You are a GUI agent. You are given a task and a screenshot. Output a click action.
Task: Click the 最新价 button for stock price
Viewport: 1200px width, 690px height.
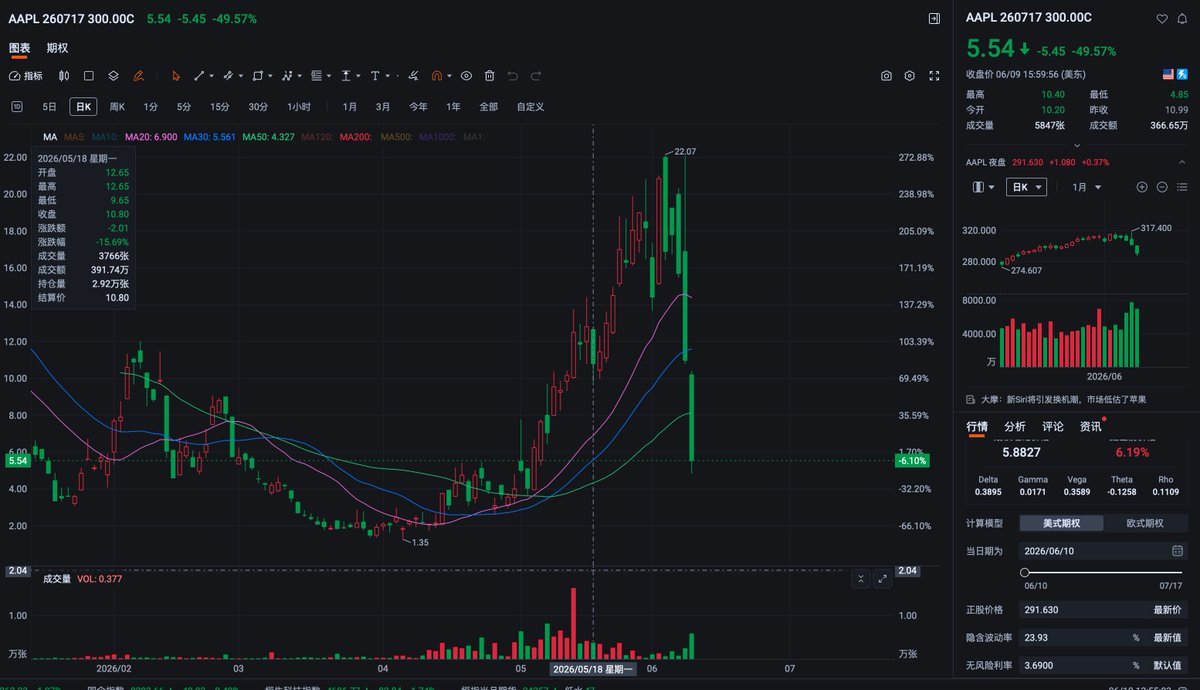1167,609
